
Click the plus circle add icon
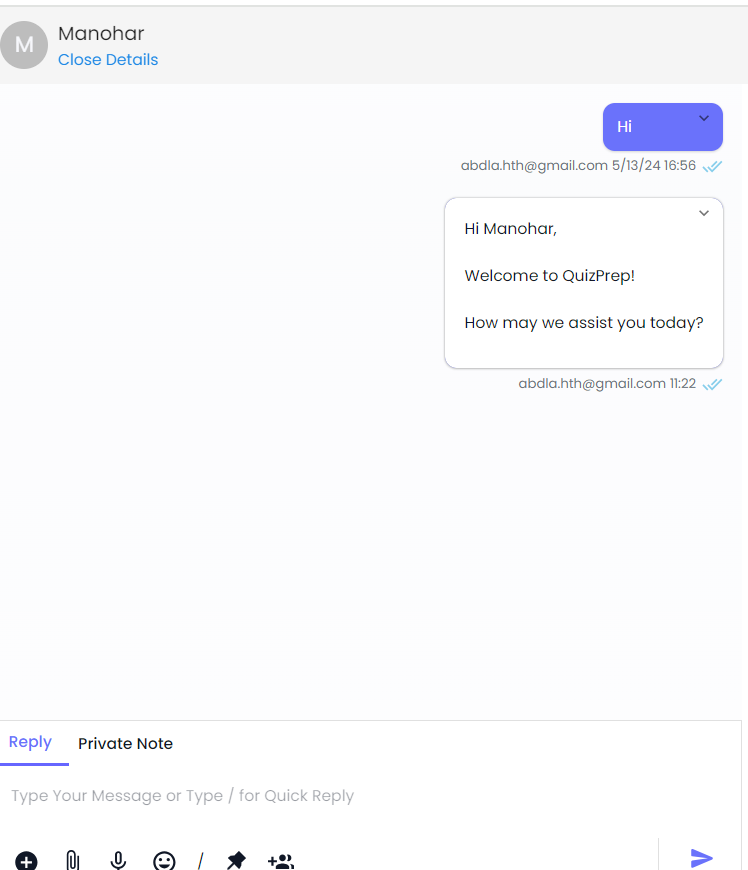pyautogui.click(x=26, y=861)
